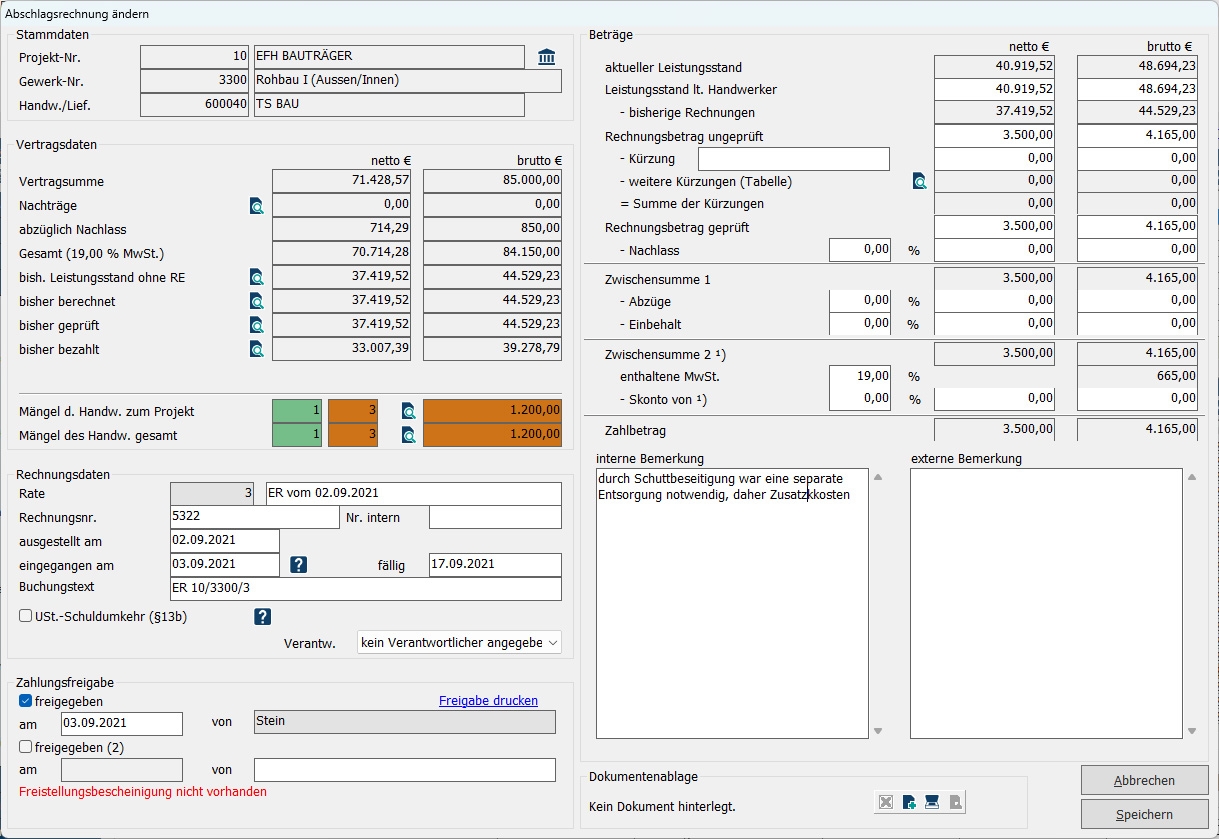Enable USt.-Schuldumkehr (§13b) checkbox
The height and width of the screenshot is (839, 1219).
click(26, 617)
